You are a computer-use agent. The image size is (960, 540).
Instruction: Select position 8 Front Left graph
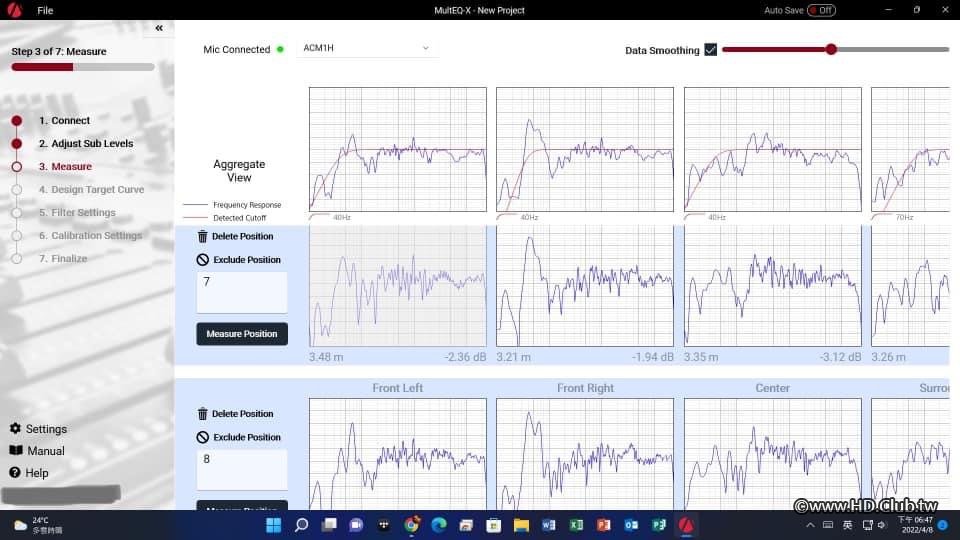[x=398, y=454]
